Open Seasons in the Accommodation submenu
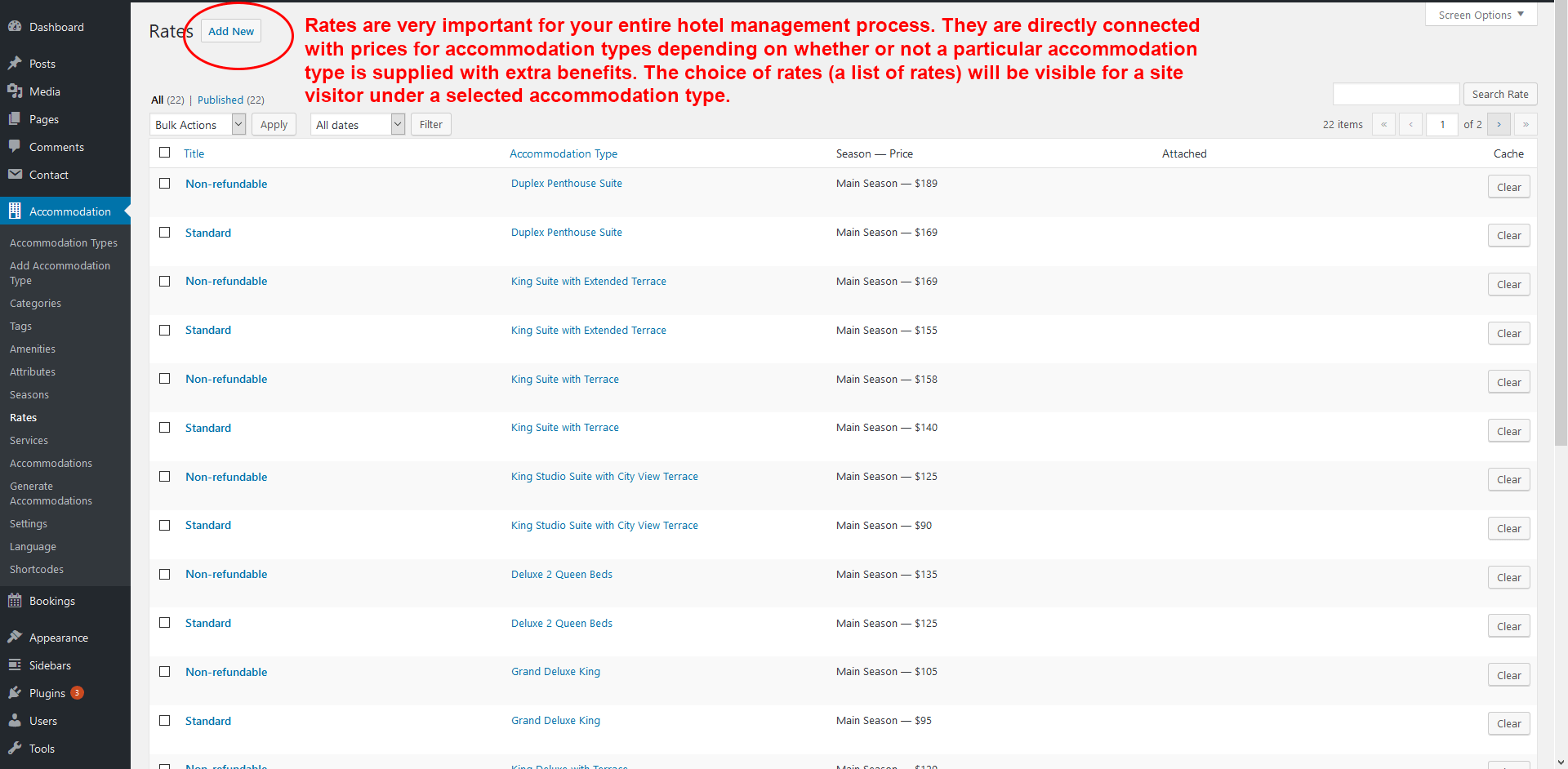Image resolution: width=1568 pixels, height=769 pixels. pyautogui.click(x=29, y=395)
